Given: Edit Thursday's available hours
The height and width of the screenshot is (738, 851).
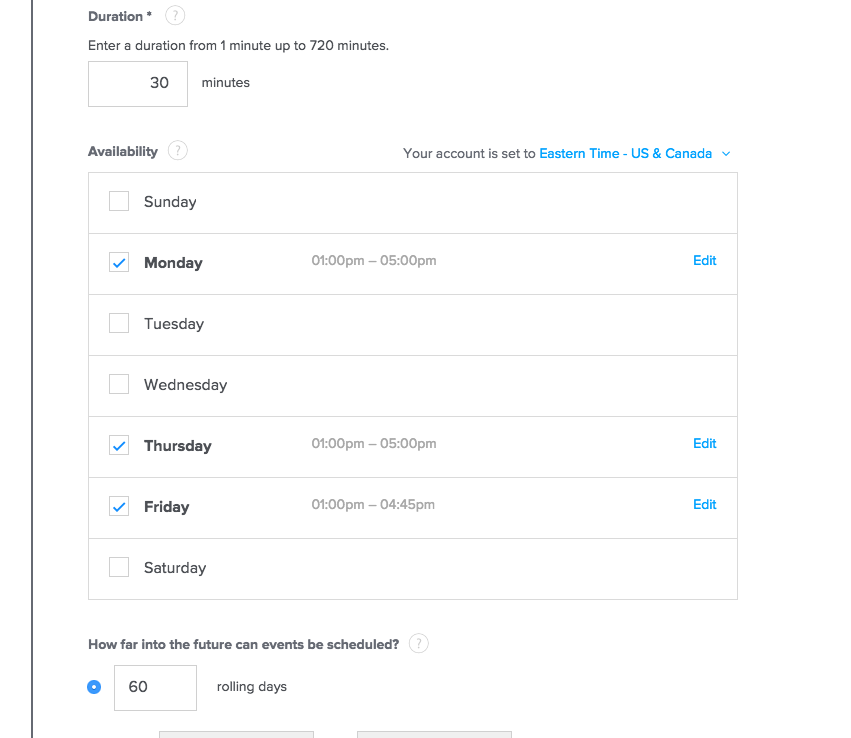Looking at the screenshot, I should click(x=704, y=444).
